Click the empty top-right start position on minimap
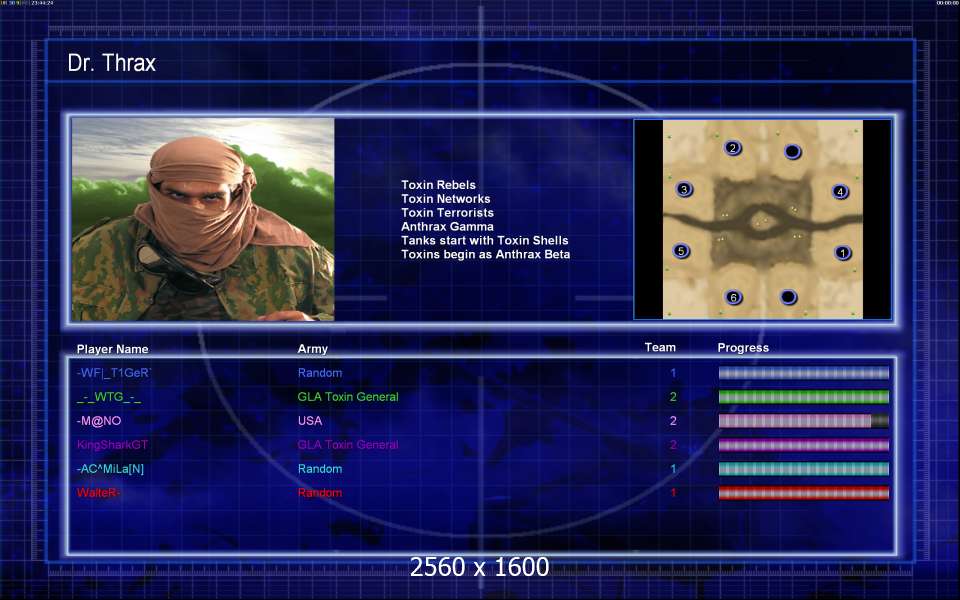 coord(792,151)
